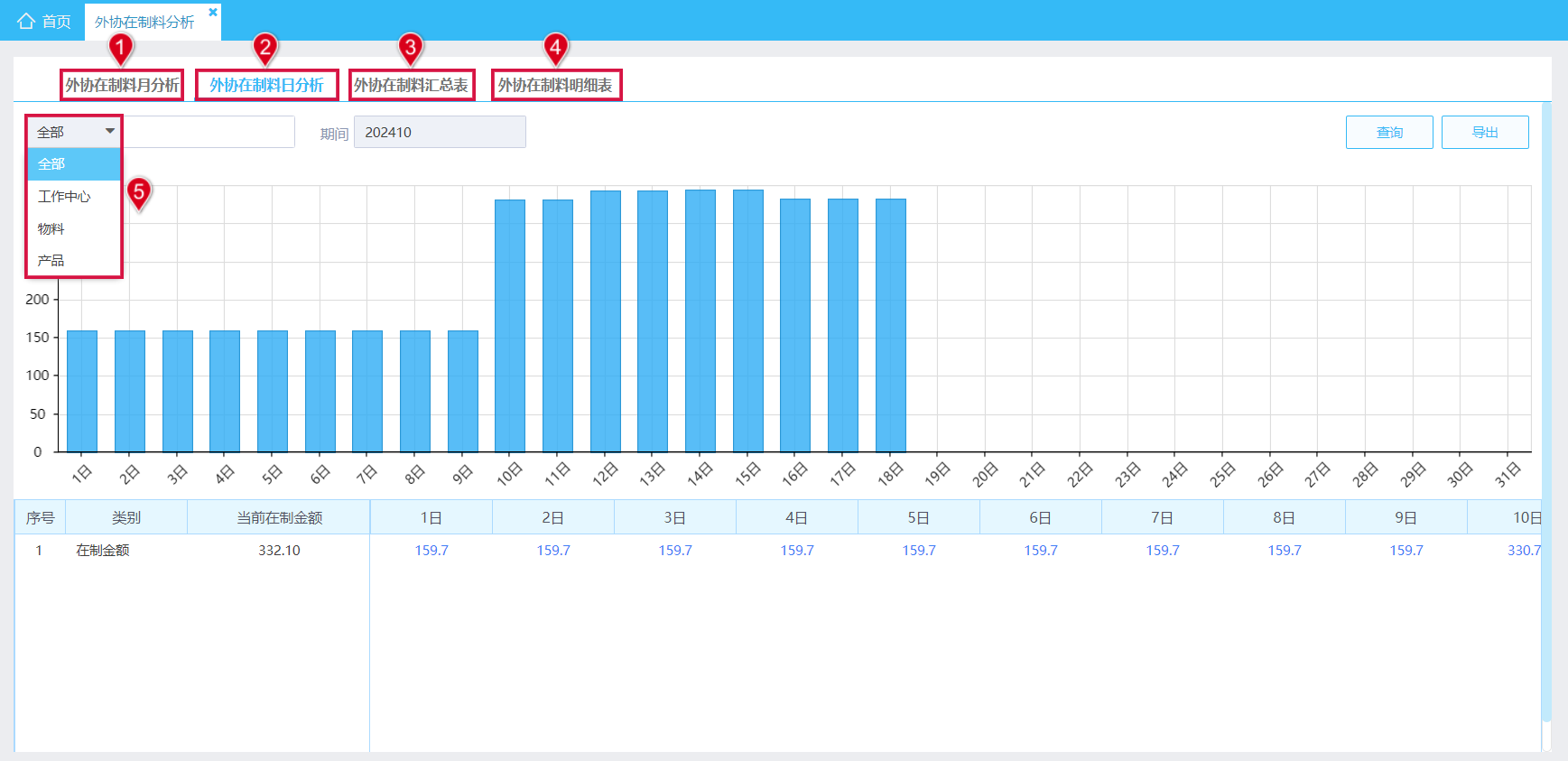The height and width of the screenshot is (761, 1568).
Task: Open the 外协在制料汇总表 tab
Action: point(411,85)
